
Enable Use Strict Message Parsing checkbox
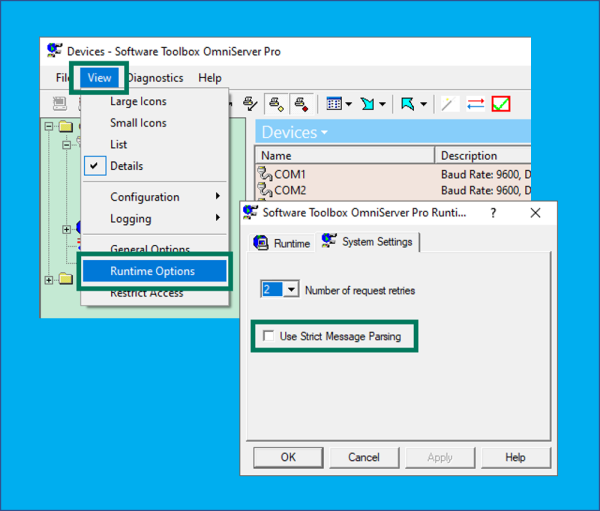(x=268, y=337)
